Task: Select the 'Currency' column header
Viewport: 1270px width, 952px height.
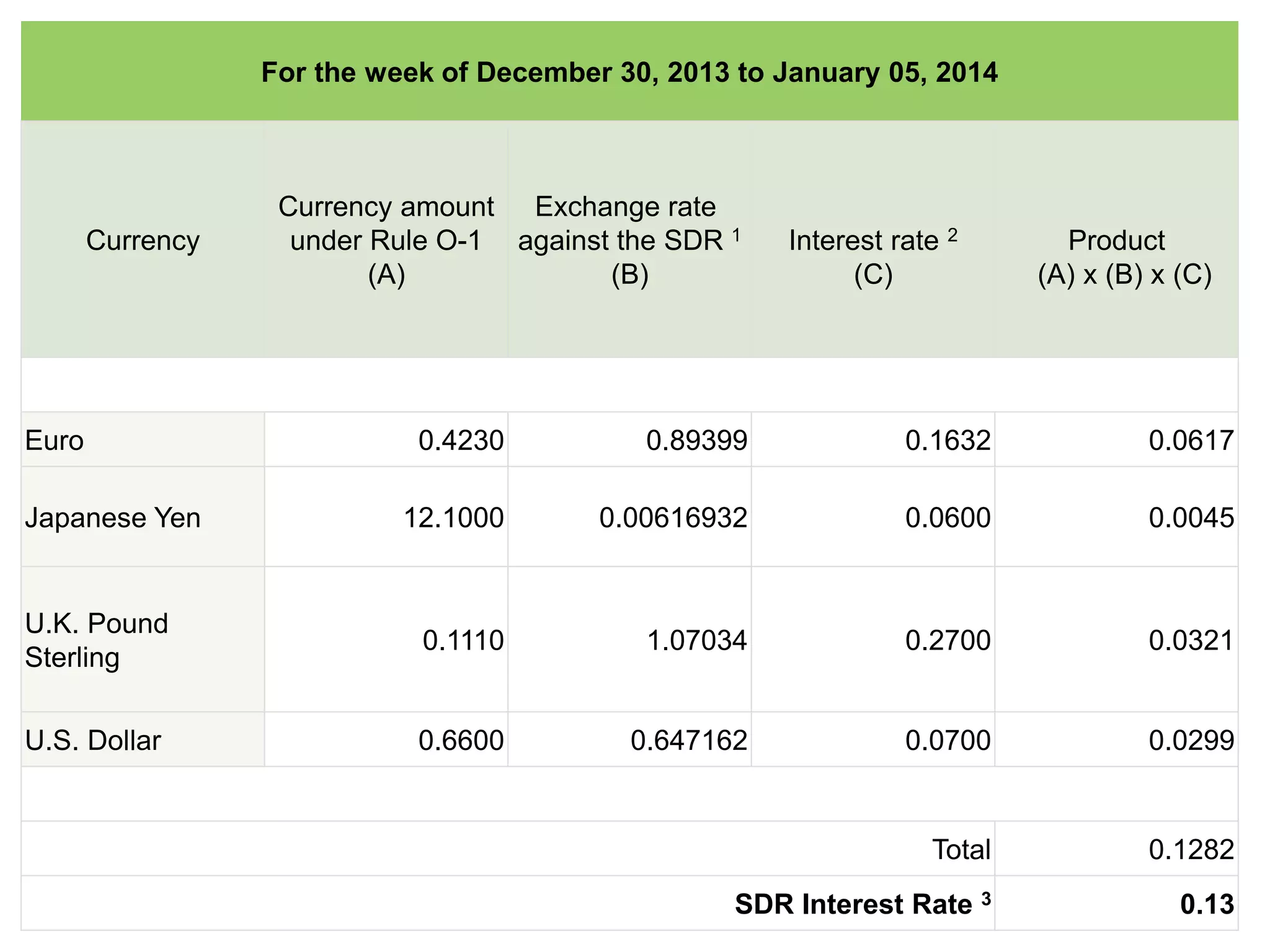Action: point(143,240)
